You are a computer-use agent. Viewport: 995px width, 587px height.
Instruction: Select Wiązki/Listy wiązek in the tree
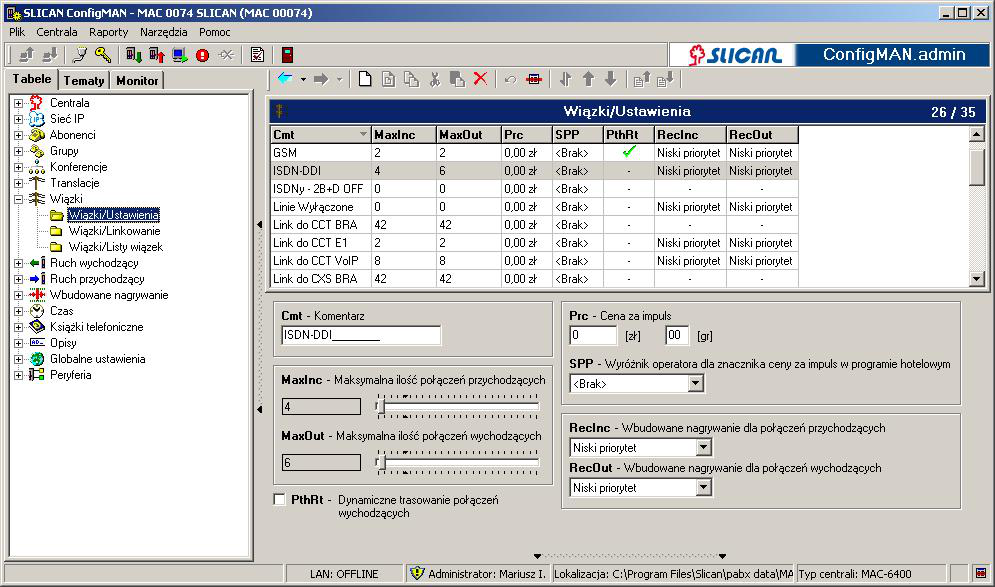click(x=115, y=247)
